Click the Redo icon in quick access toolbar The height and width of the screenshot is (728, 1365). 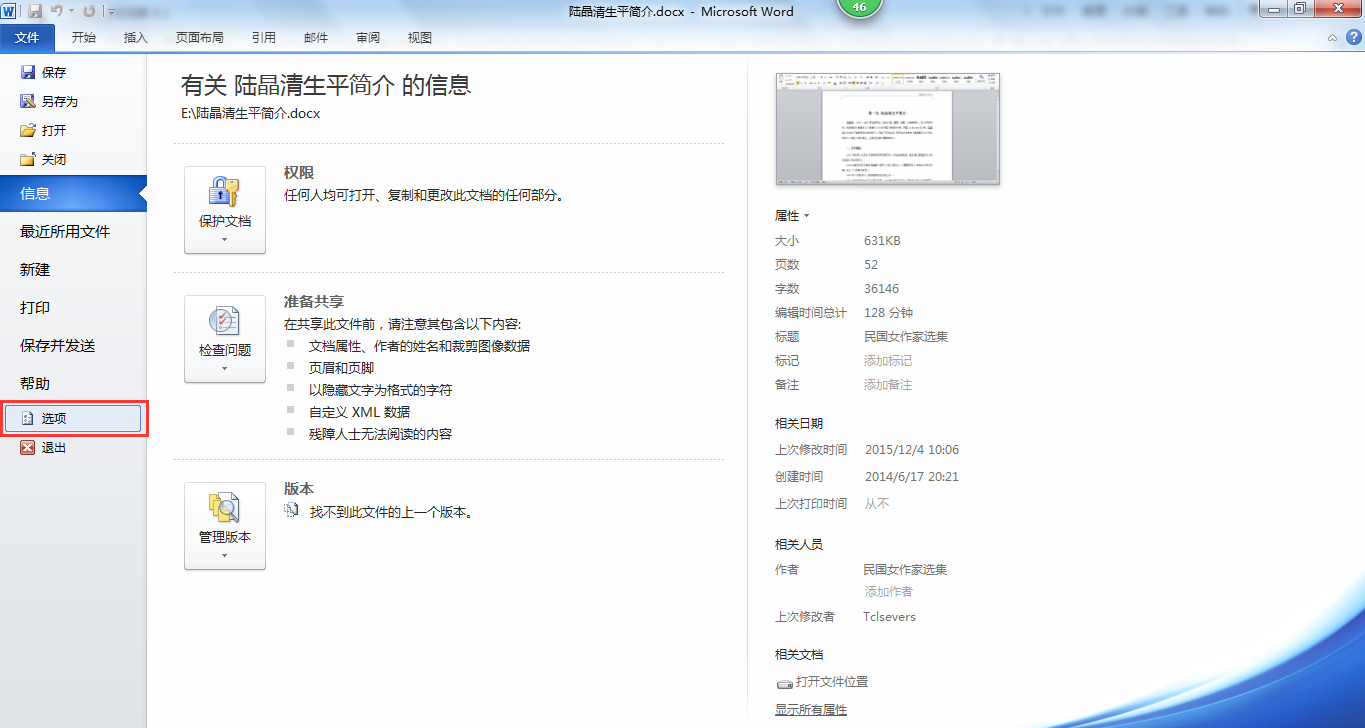89,11
